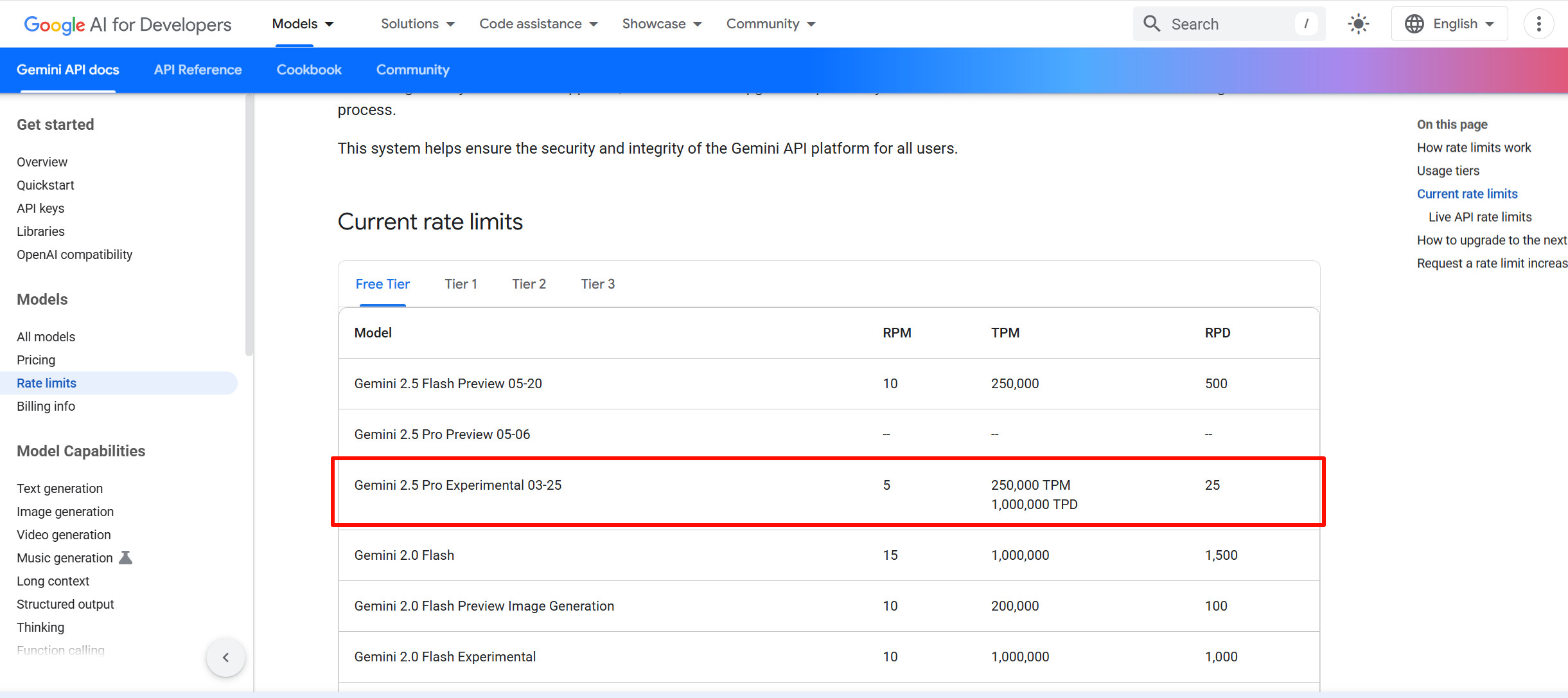
Task: Open the three-dot overflow menu
Action: [x=1538, y=24]
